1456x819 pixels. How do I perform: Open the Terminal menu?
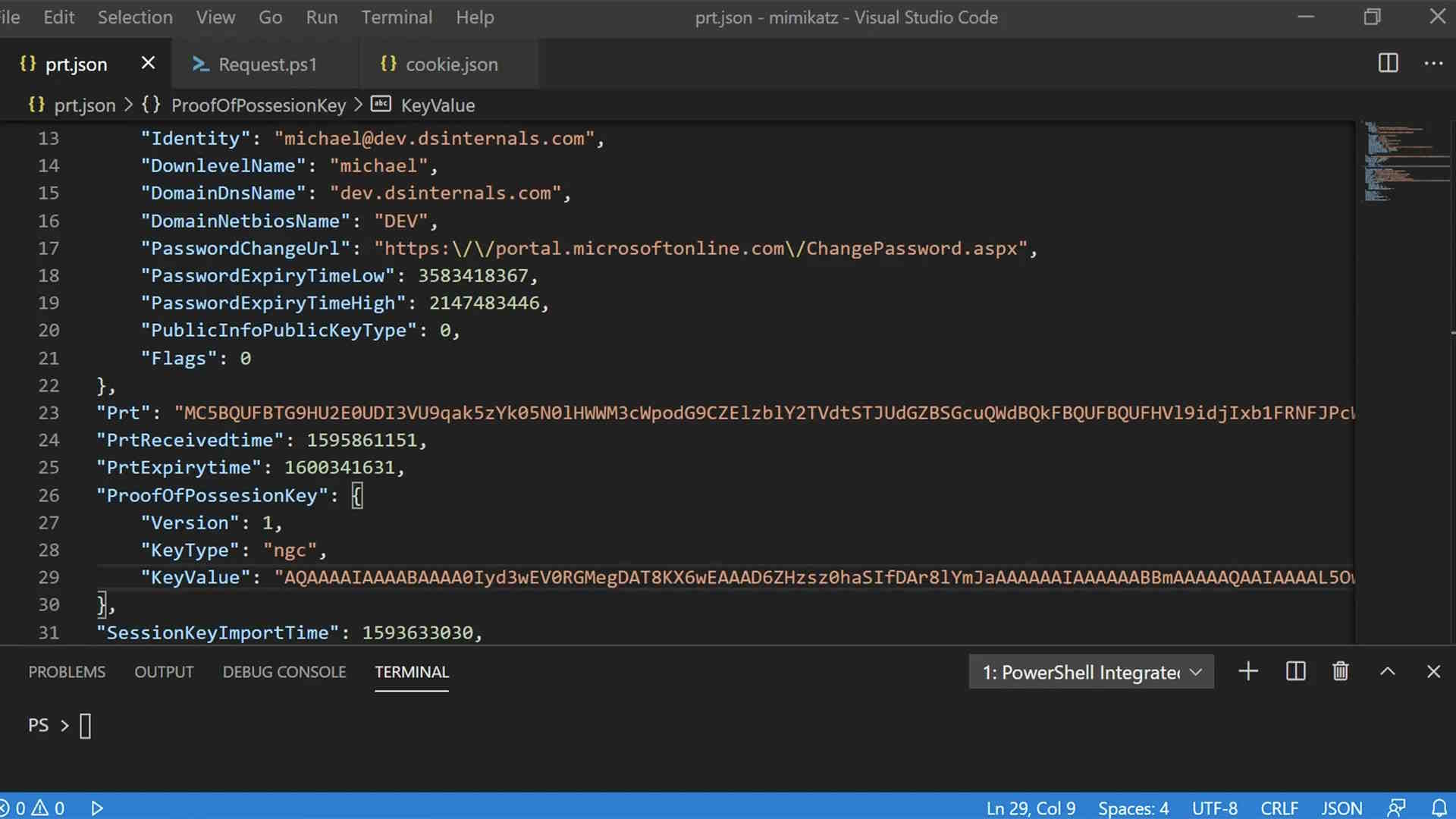397,17
